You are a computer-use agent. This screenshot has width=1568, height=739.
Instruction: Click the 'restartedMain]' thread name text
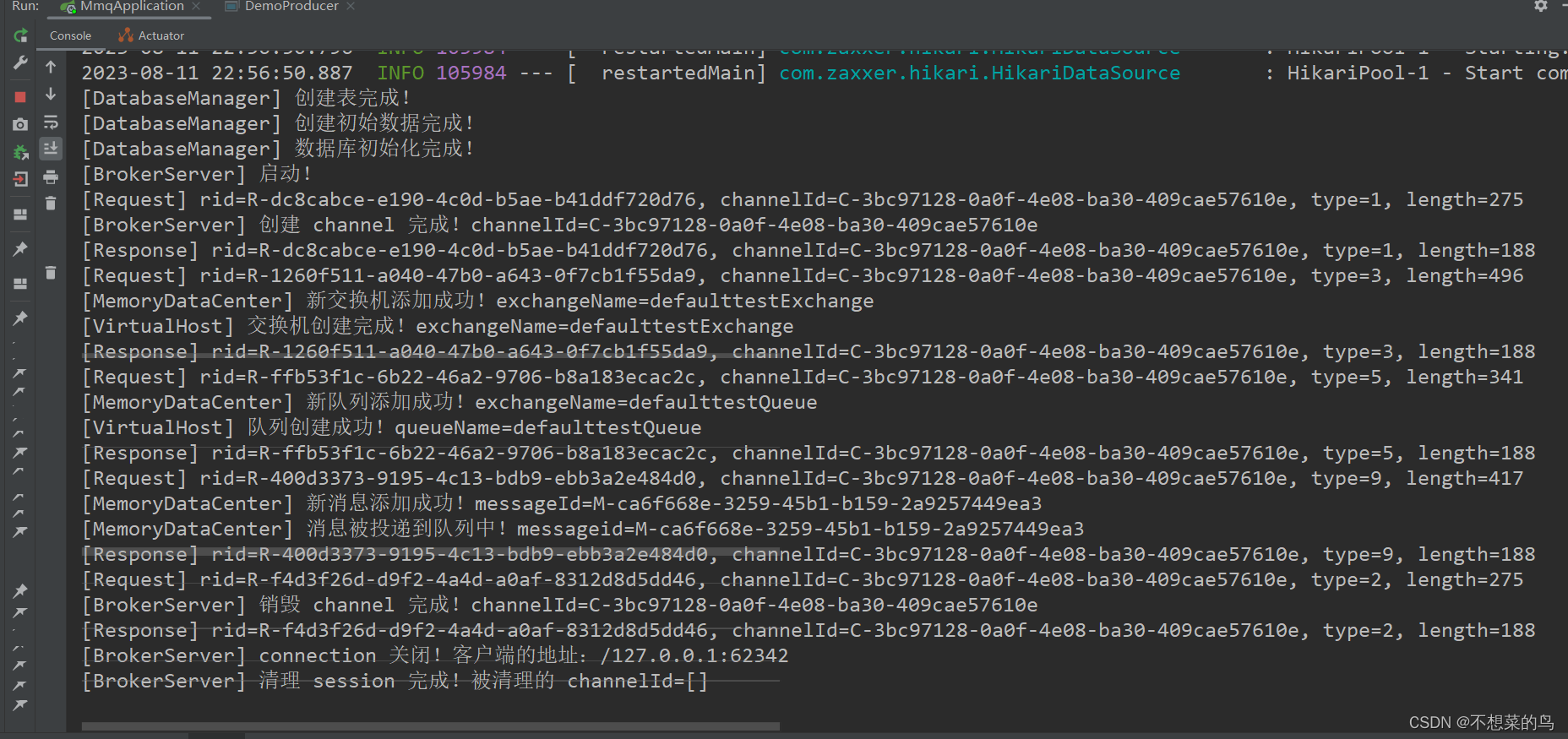[683, 73]
